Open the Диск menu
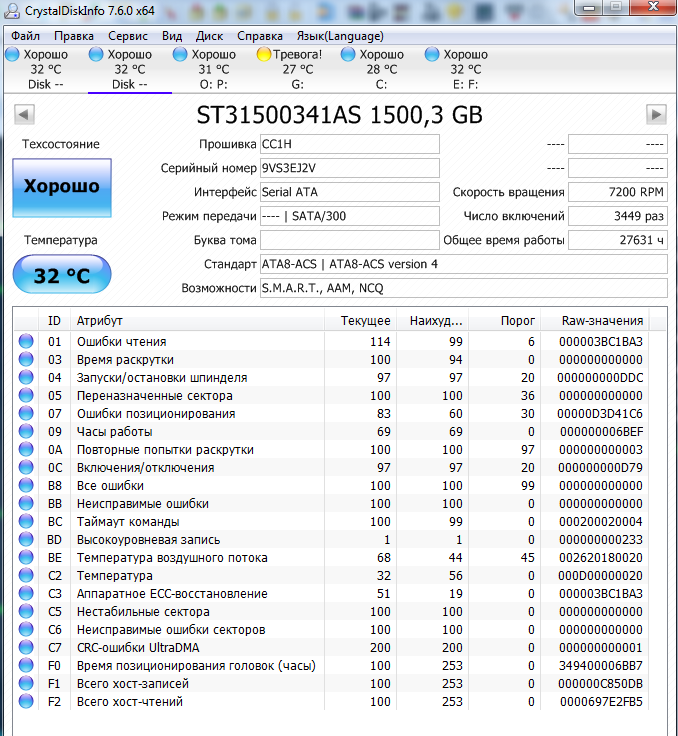The height and width of the screenshot is (736, 678). 209,36
